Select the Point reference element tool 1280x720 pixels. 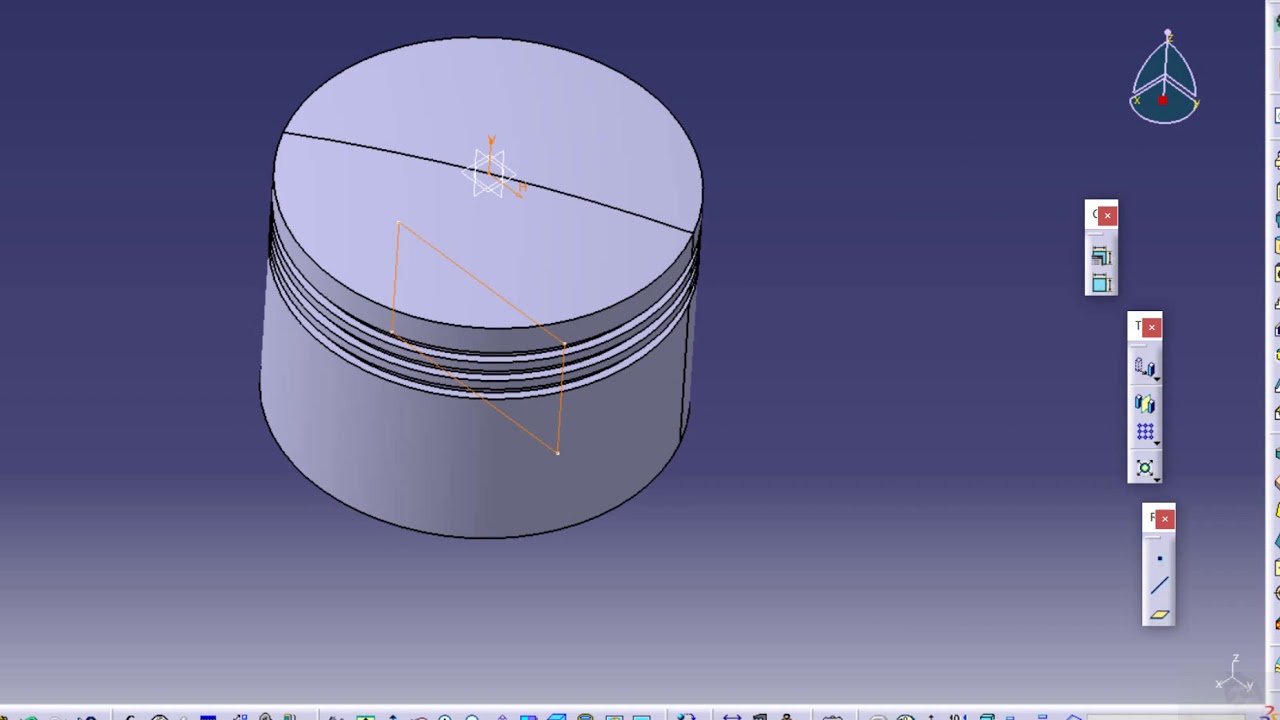pyautogui.click(x=1159, y=559)
